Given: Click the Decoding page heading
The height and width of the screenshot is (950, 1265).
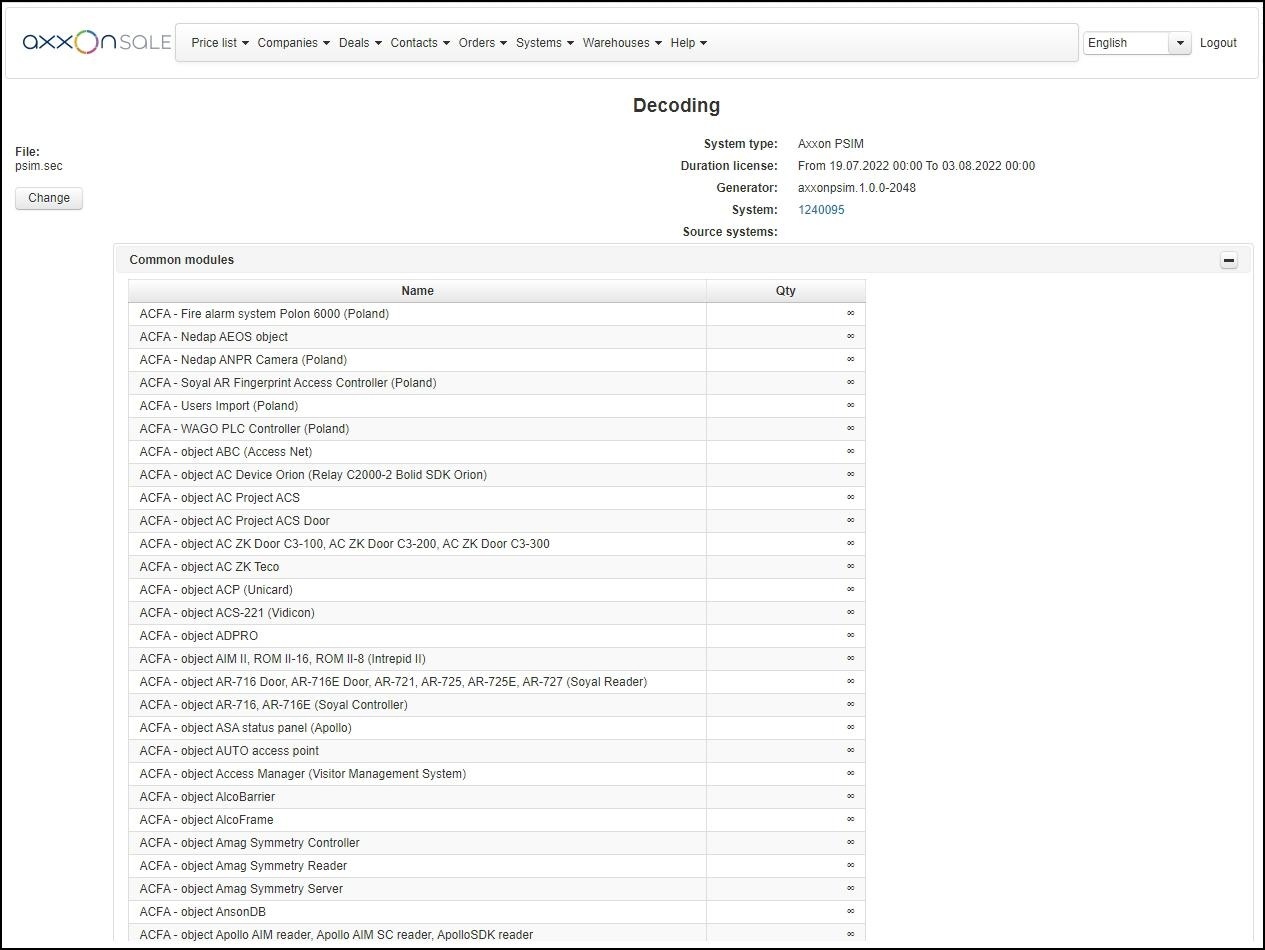Looking at the screenshot, I should pos(676,105).
